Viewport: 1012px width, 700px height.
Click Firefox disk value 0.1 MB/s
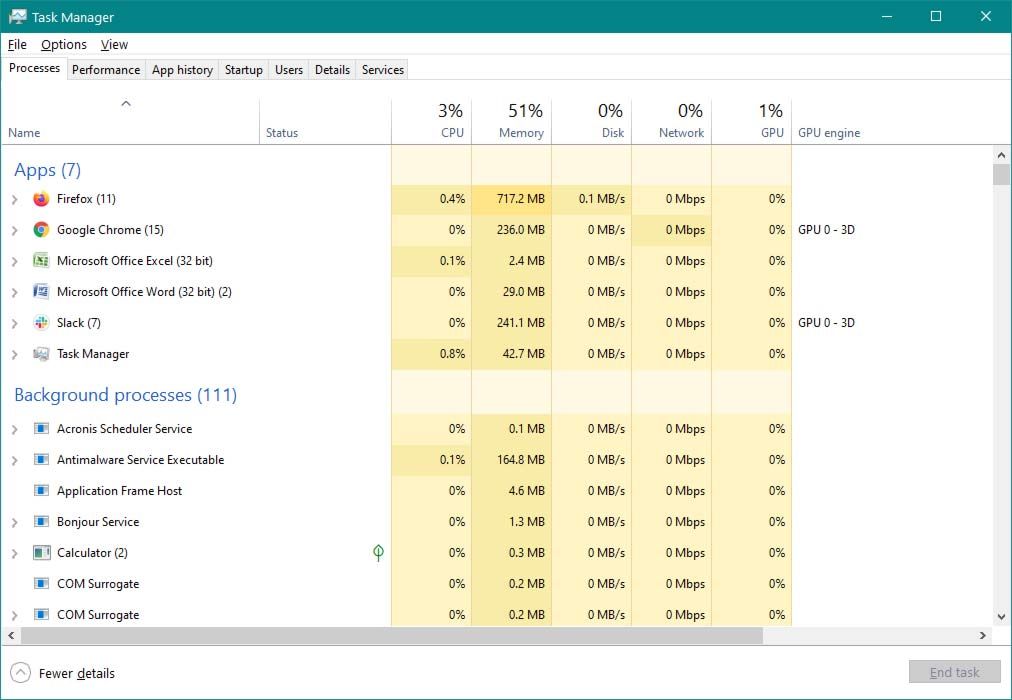coord(602,199)
